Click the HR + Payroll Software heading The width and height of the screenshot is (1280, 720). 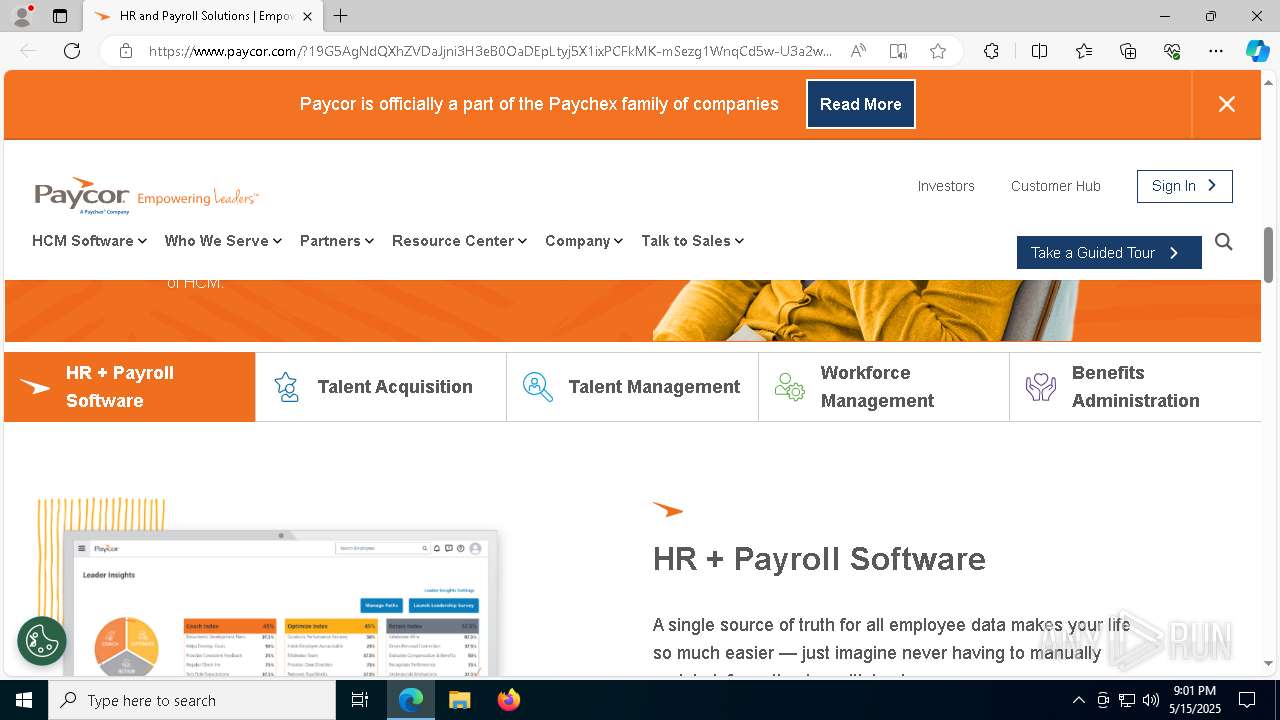(819, 559)
